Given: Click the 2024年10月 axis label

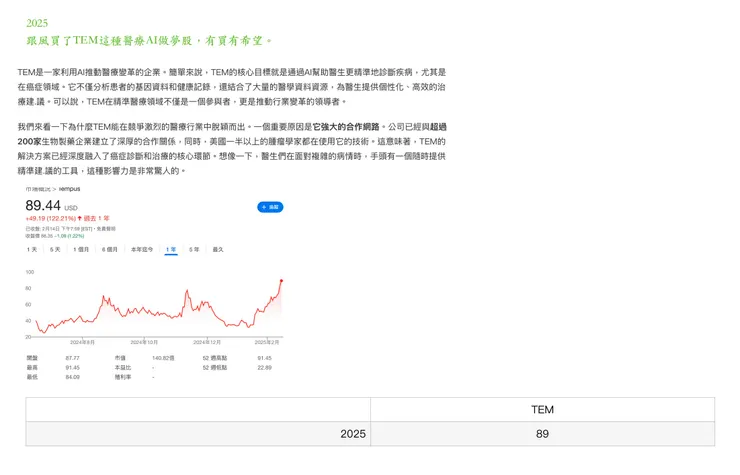Looking at the screenshot, I should point(144,342).
